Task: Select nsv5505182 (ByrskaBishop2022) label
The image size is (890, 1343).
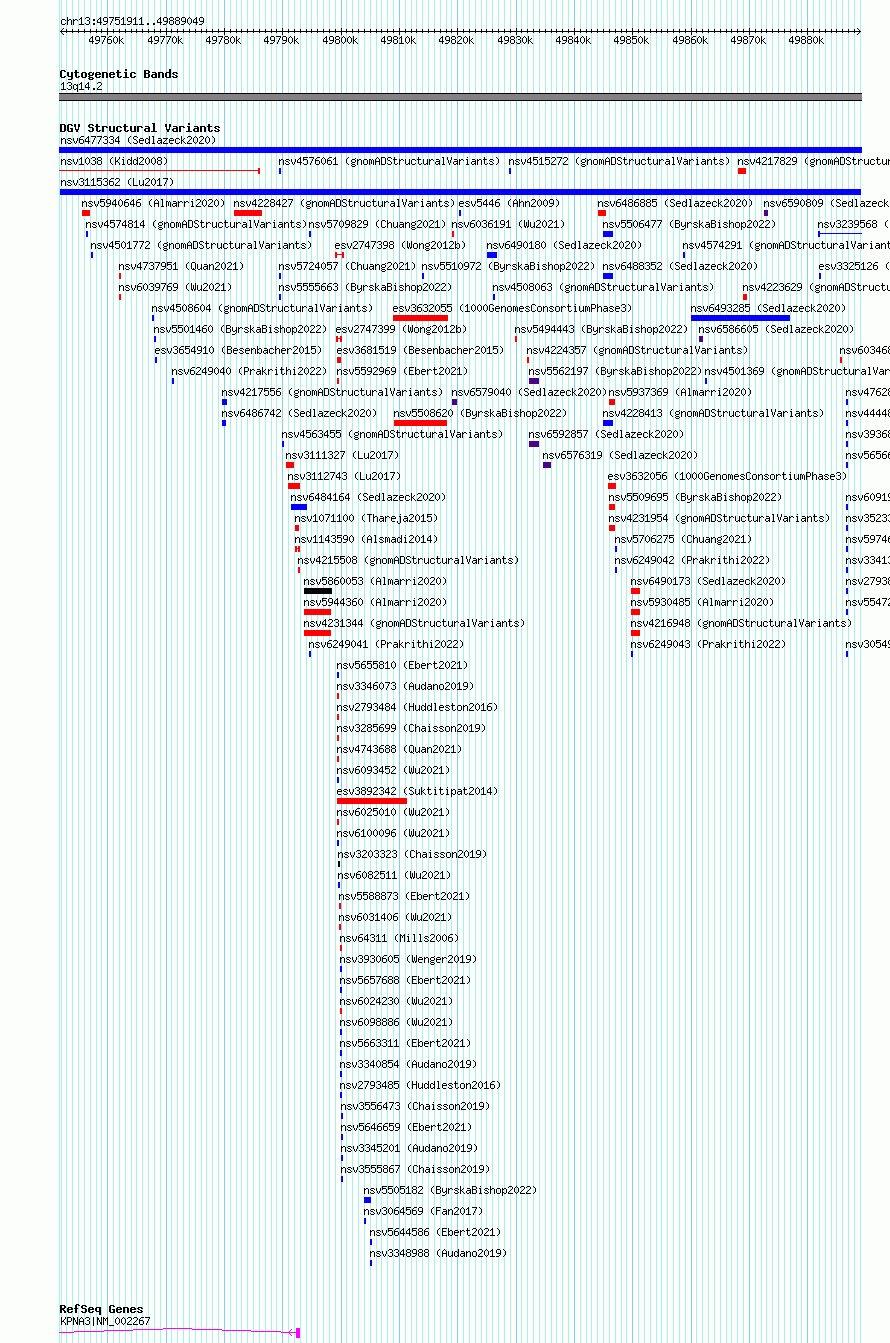Action: tap(450, 1190)
